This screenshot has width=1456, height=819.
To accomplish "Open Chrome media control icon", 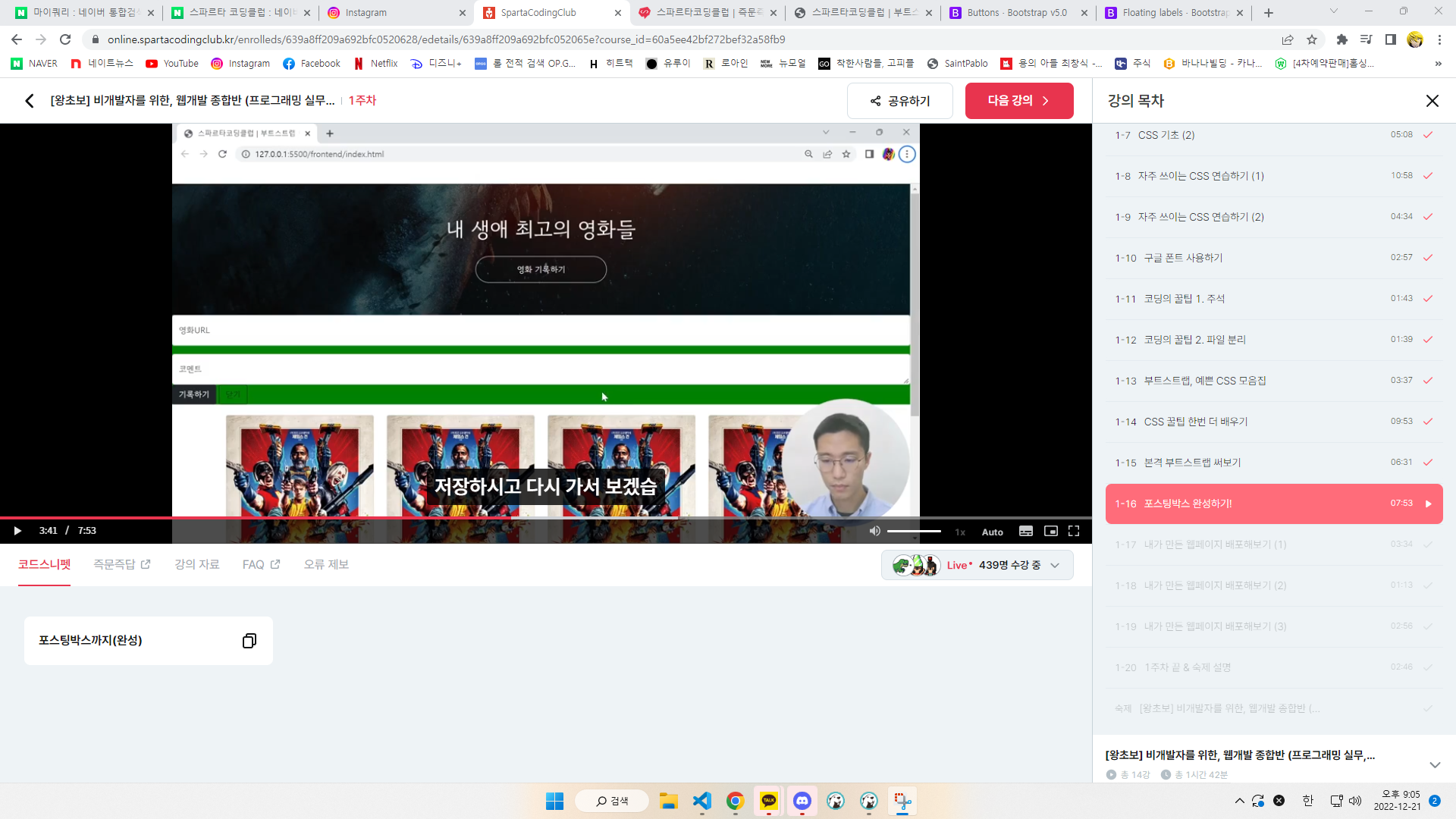I will (x=1366, y=39).
